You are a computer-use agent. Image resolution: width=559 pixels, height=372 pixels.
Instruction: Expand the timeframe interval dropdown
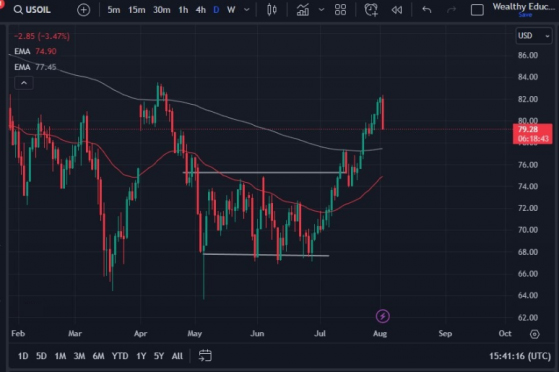click(247, 10)
